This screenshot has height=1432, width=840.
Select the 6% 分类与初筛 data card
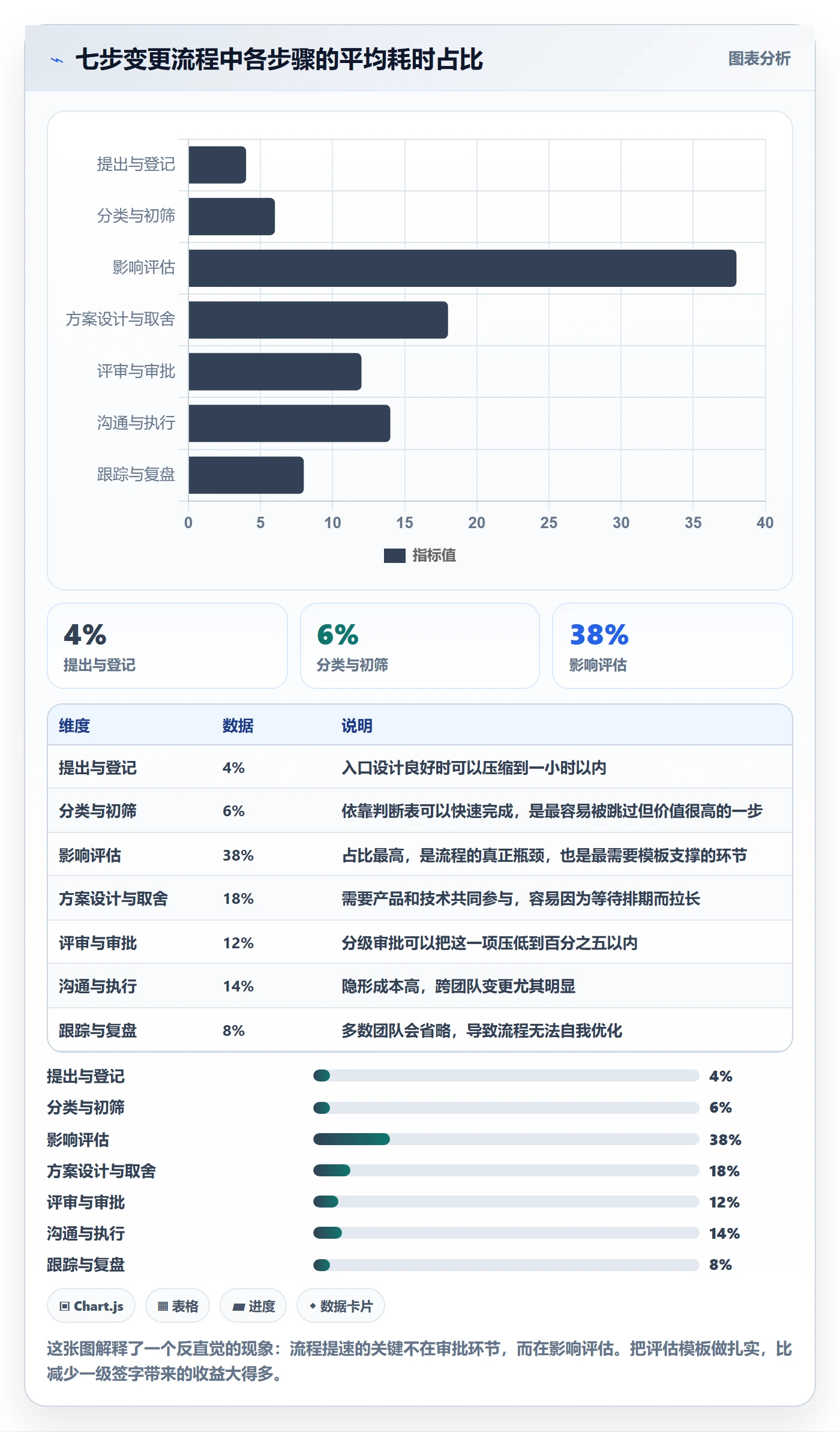click(420, 646)
